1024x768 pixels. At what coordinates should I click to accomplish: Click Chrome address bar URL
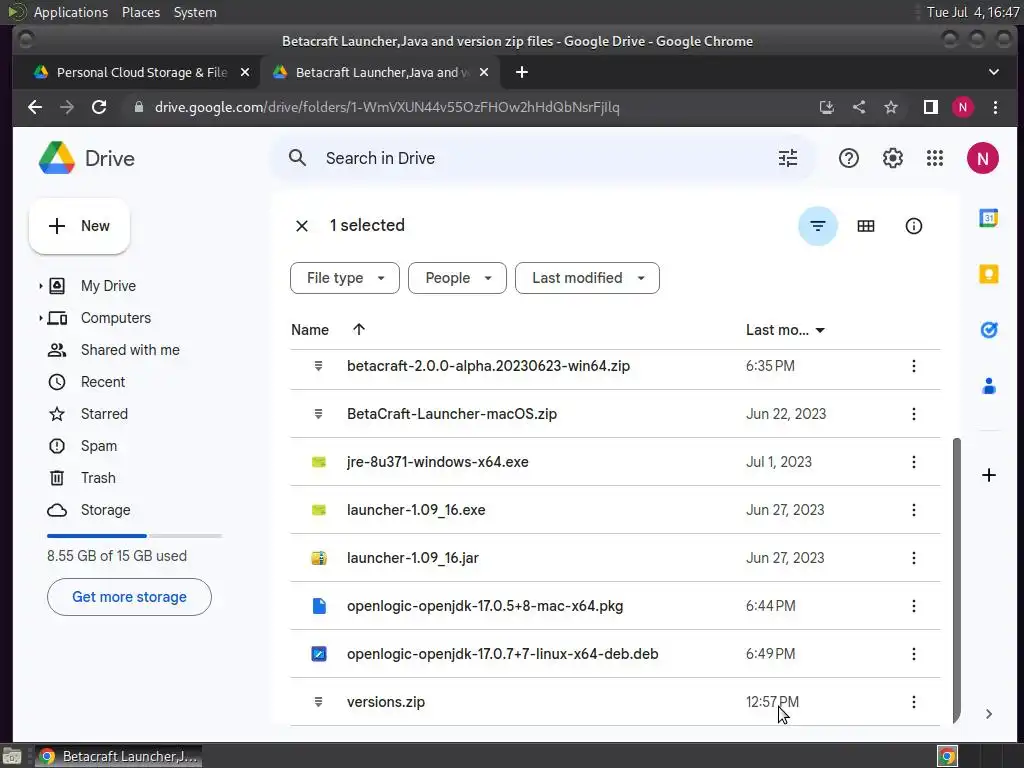point(387,107)
